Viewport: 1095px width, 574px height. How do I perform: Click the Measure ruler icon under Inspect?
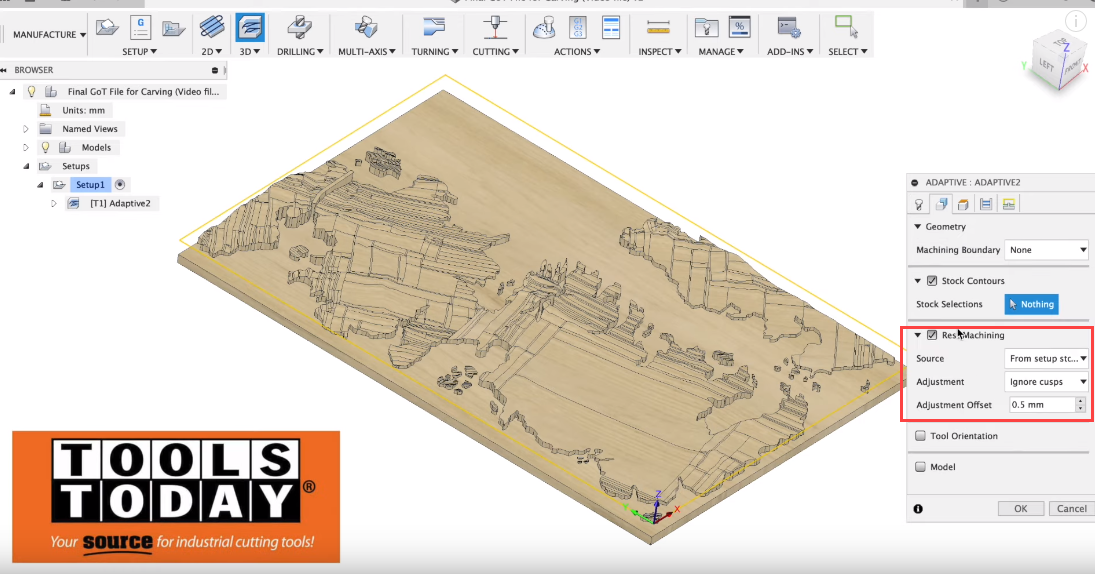click(x=659, y=28)
